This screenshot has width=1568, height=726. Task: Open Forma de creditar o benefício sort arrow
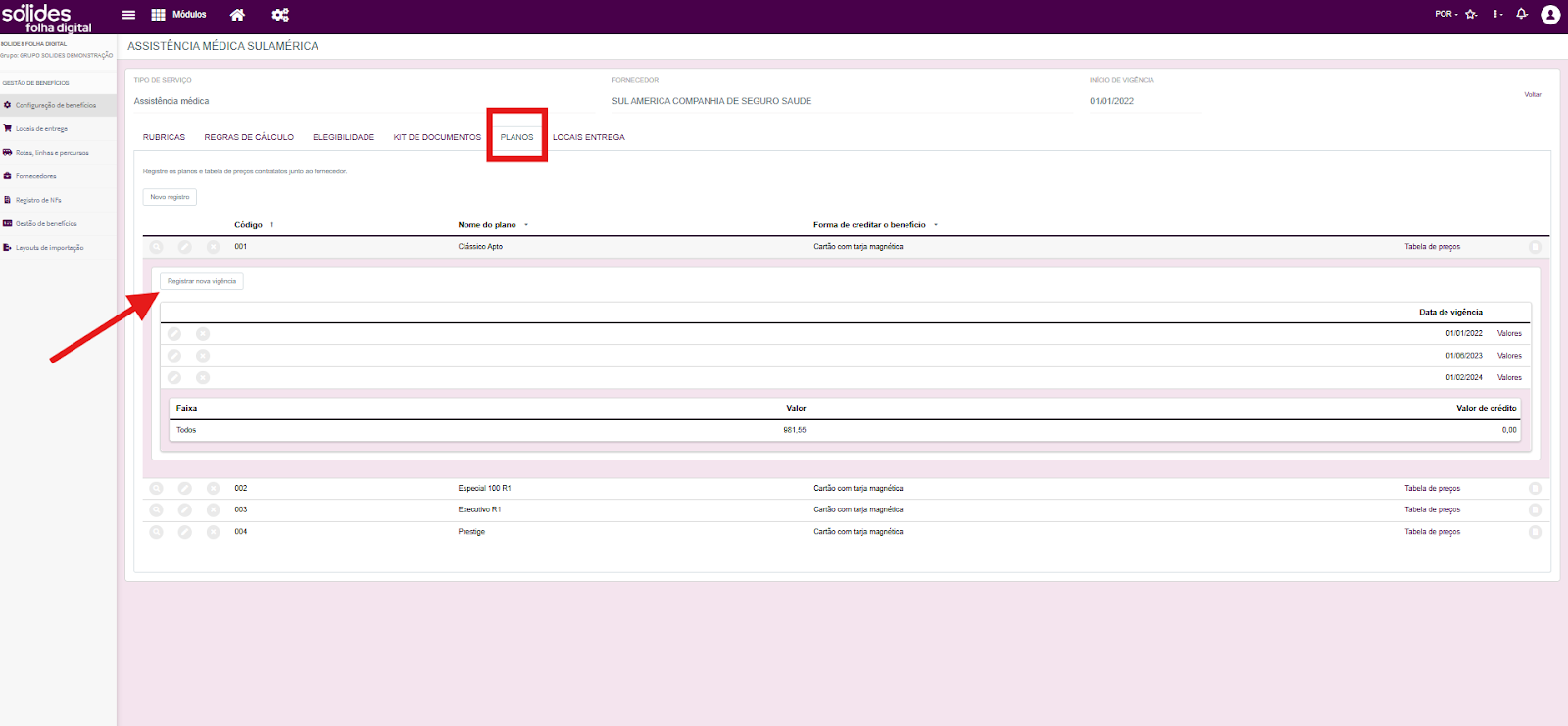(x=936, y=225)
